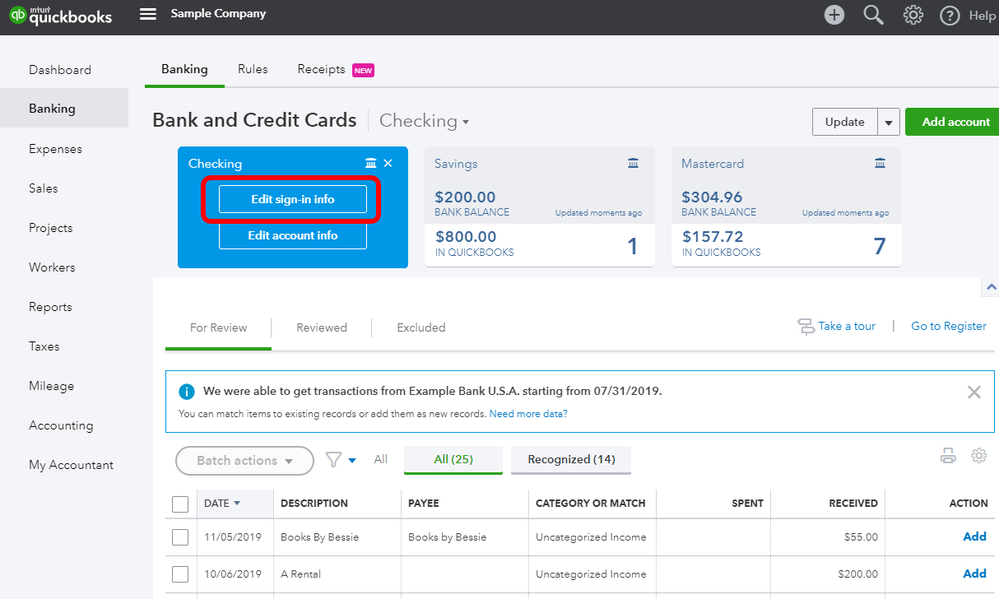Open Expenses in sidebar
Viewport: 999px width, 599px height.
55,148
